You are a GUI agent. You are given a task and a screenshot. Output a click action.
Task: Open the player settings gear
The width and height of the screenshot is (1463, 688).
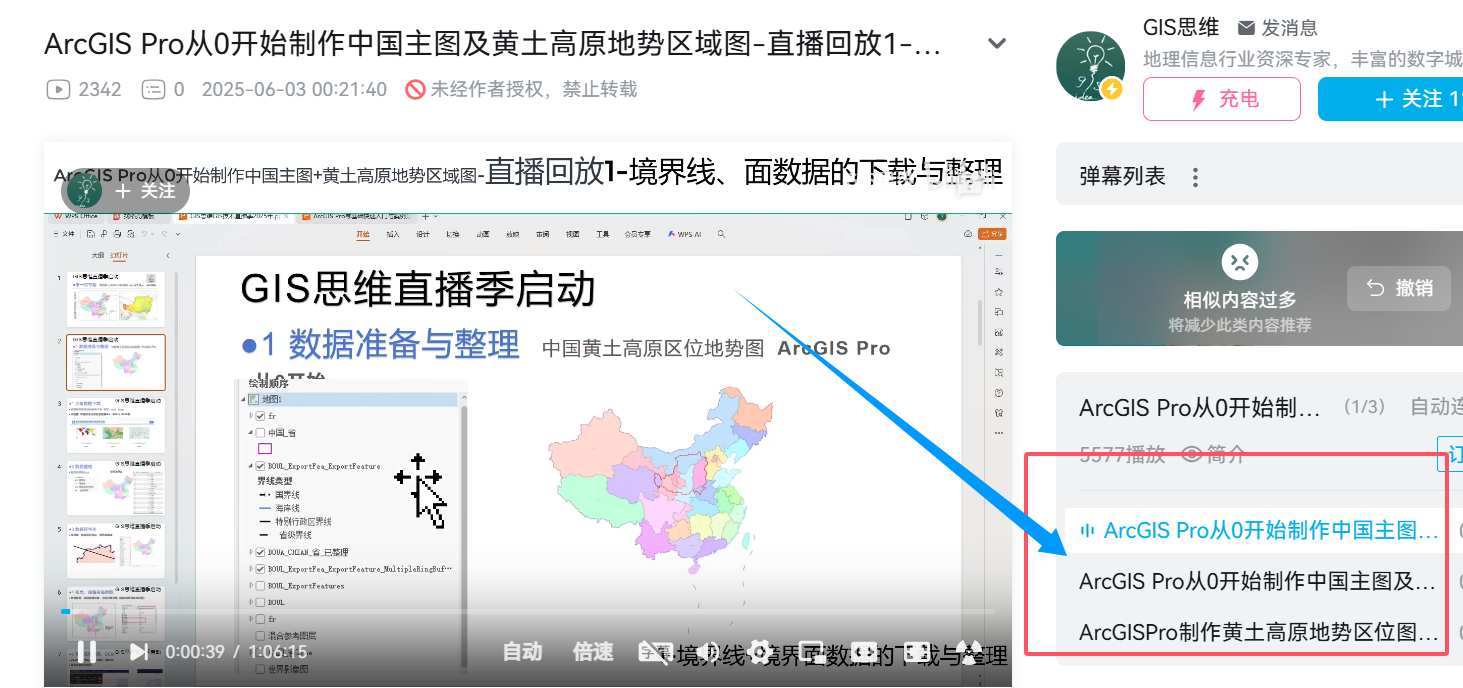[x=761, y=652]
